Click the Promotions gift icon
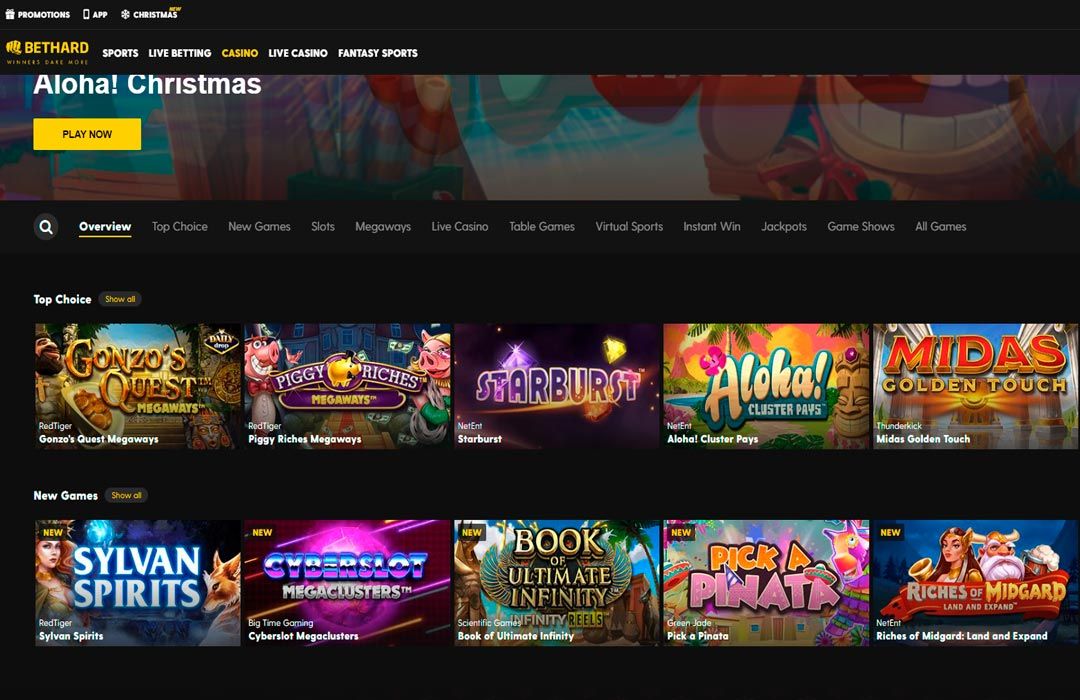This screenshot has width=1080, height=700. [x=10, y=15]
